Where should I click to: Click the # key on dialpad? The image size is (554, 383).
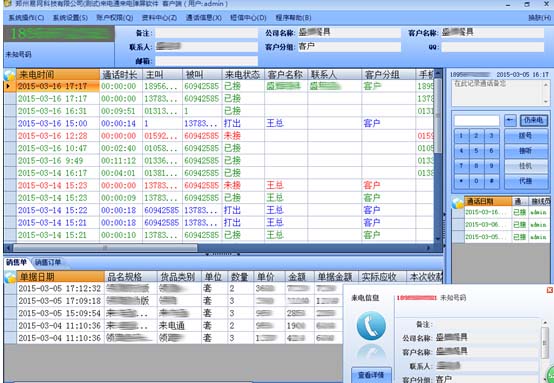coord(491,181)
